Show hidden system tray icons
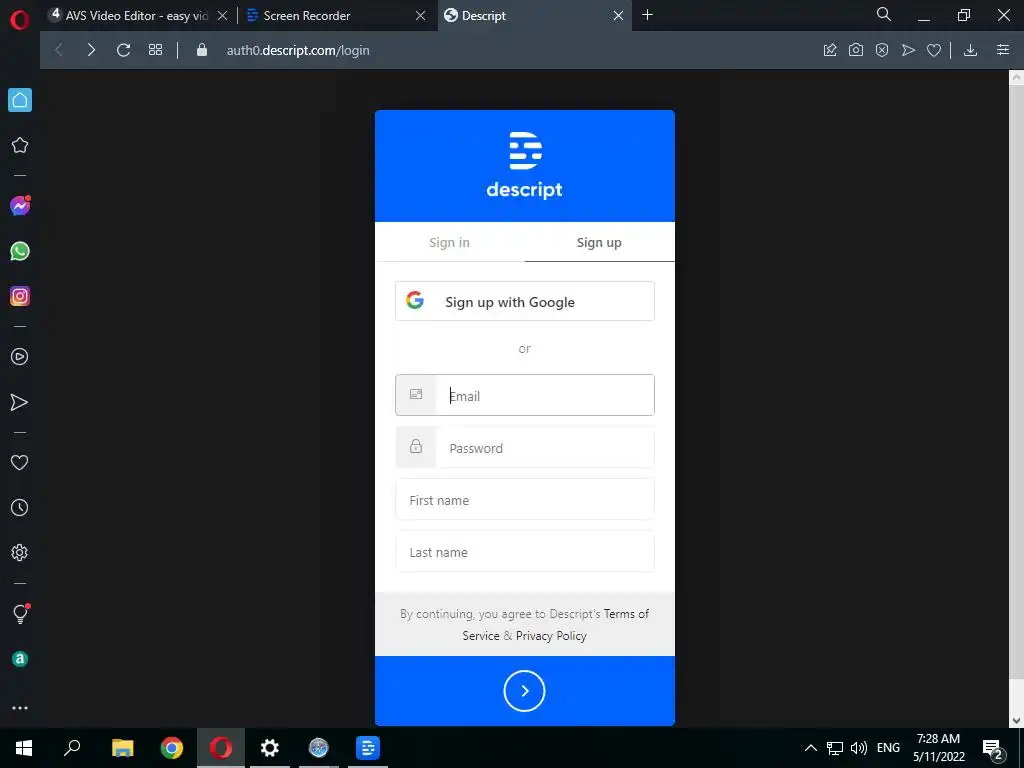The height and width of the screenshot is (768, 1024). coord(810,748)
